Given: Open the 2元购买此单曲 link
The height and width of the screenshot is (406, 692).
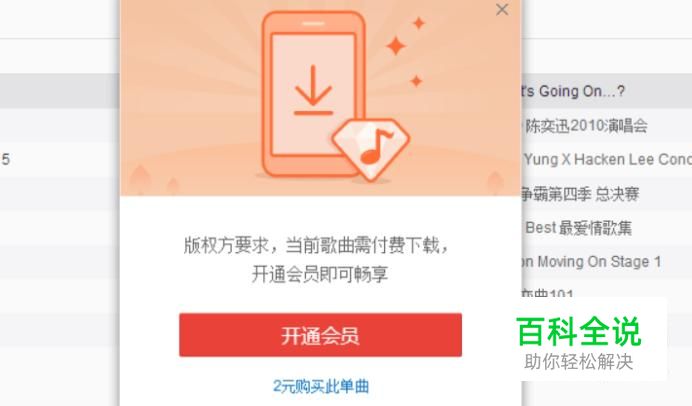Looking at the screenshot, I should click(321, 386).
